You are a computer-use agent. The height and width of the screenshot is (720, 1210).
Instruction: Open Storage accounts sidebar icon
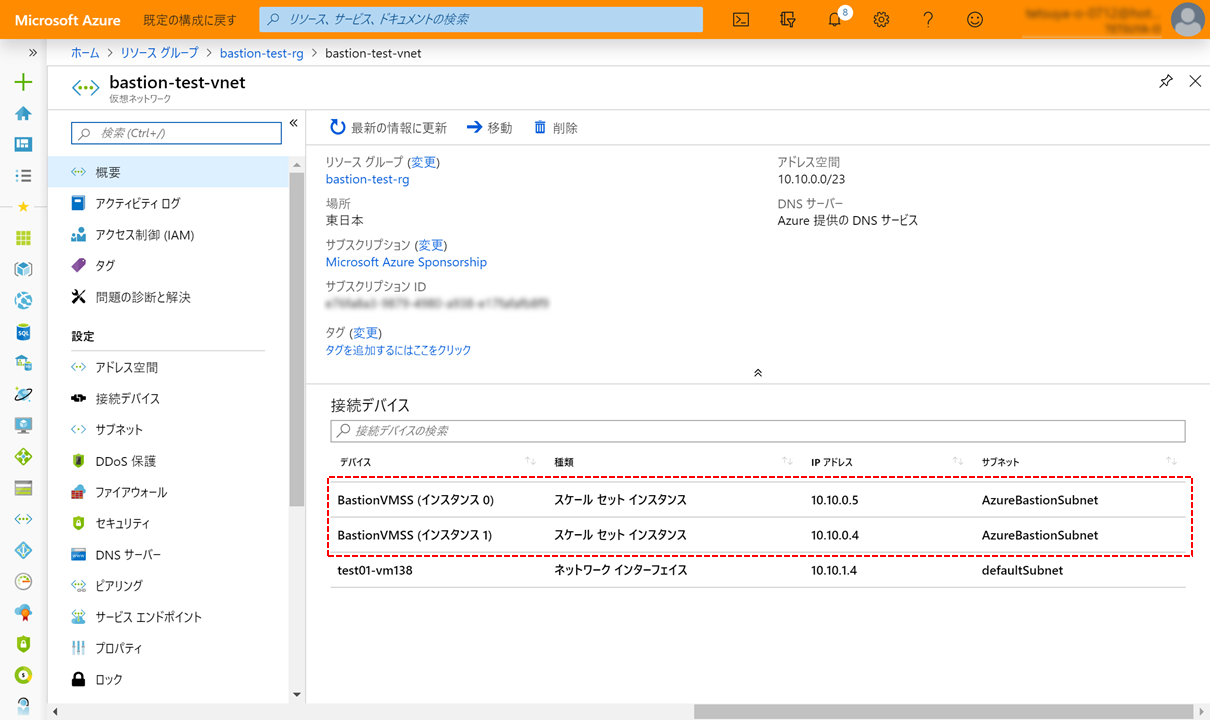pyautogui.click(x=23, y=488)
